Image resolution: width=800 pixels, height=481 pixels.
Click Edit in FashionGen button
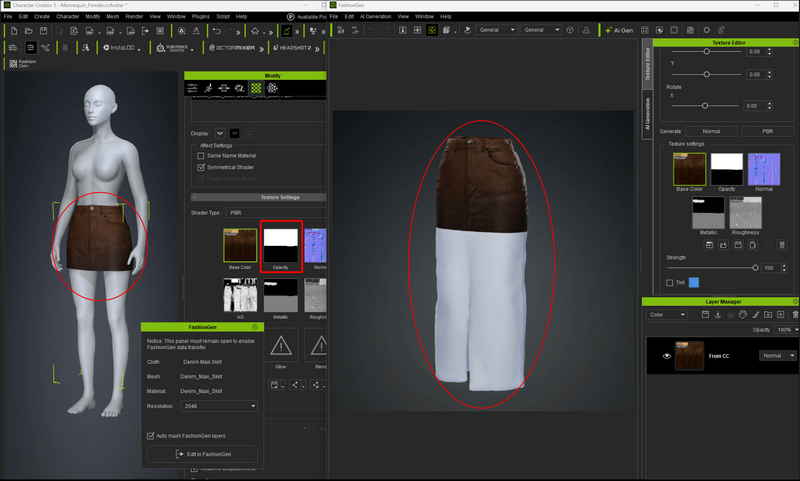[x=203, y=454]
